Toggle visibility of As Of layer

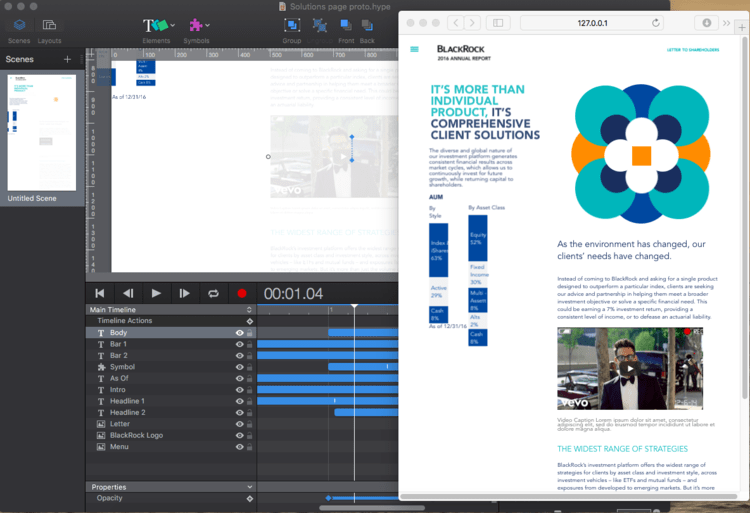point(240,379)
